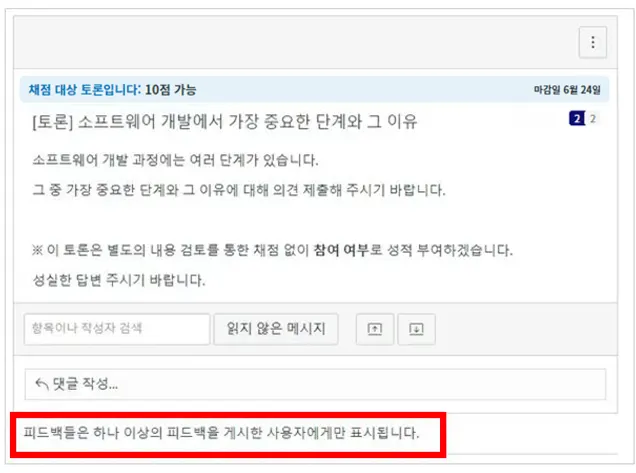The width and height of the screenshot is (636, 473).
Task: Click the reply arrow icon beside 댓글 작성
Action: [42, 383]
